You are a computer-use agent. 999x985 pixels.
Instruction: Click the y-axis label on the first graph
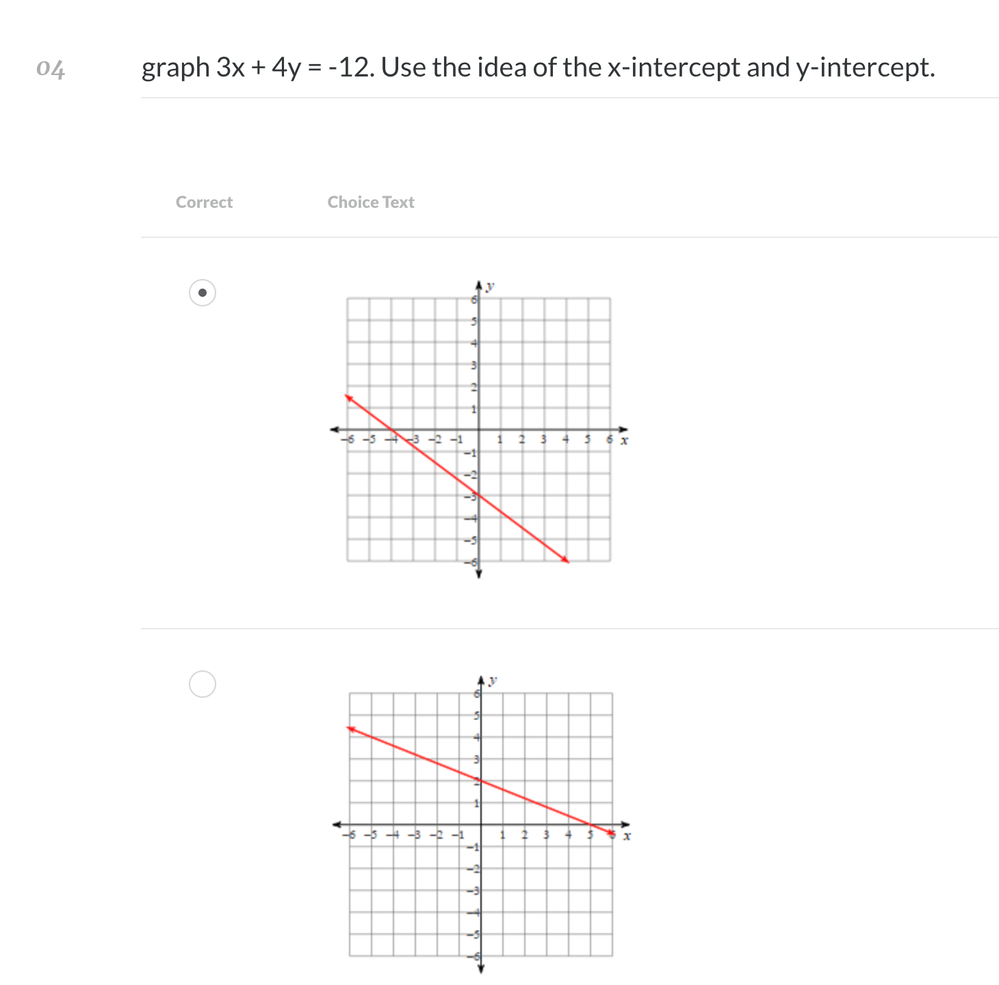[490, 288]
